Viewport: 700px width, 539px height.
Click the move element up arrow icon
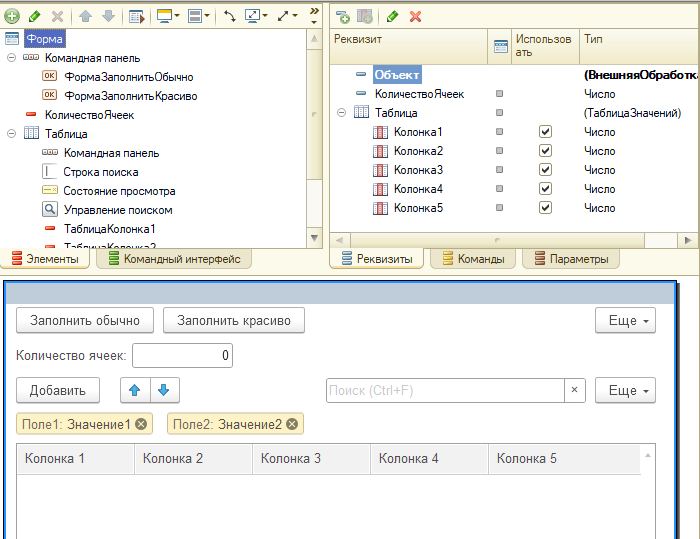pos(85,17)
